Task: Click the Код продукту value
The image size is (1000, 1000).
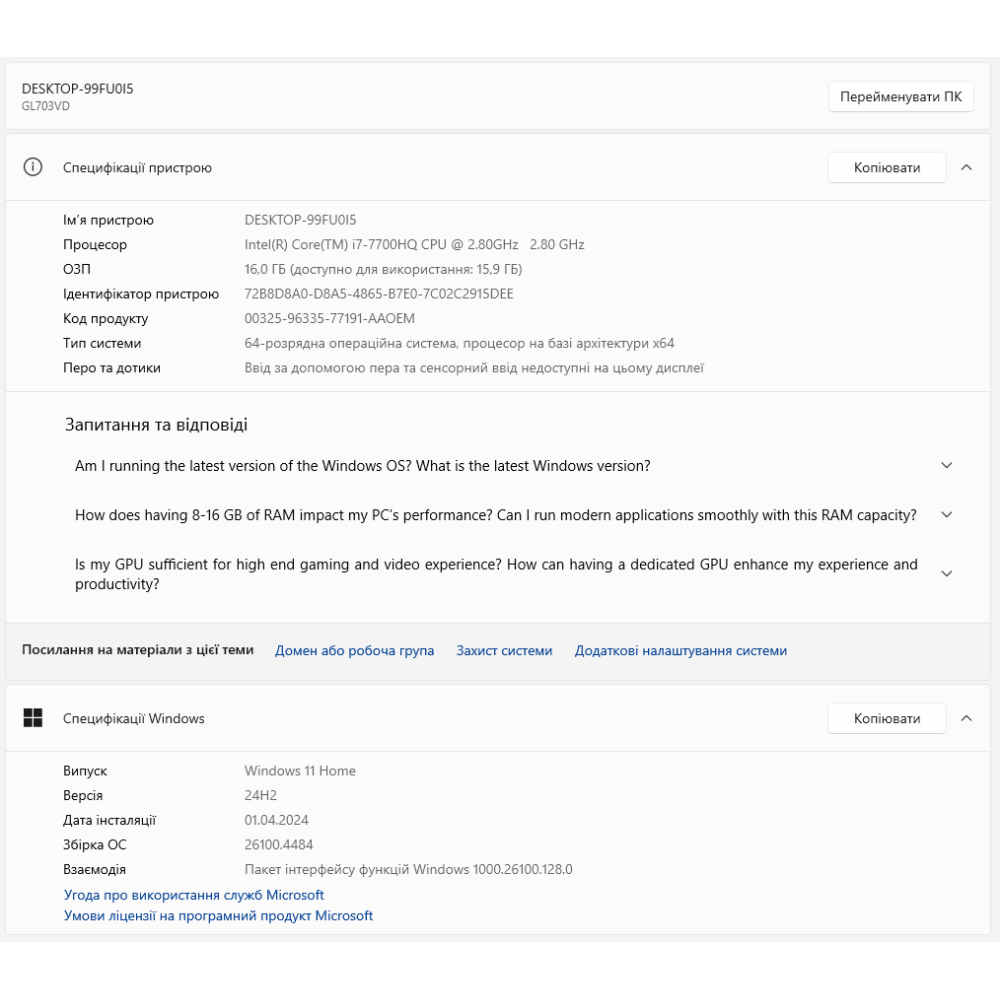Action: tap(329, 319)
